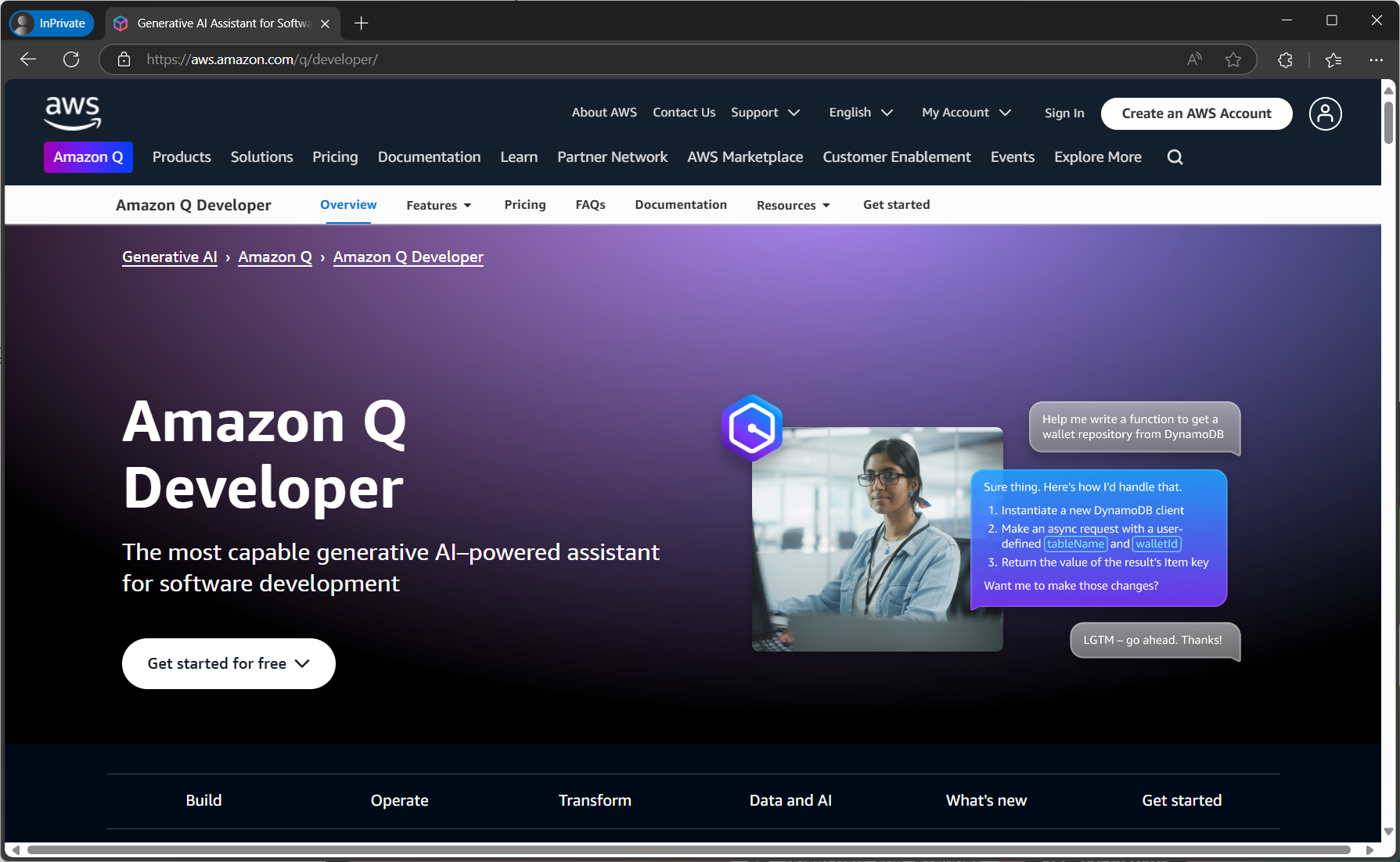
Task: Follow the Amazon Q Developer breadcrumb
Action: (x=408, y=257)
